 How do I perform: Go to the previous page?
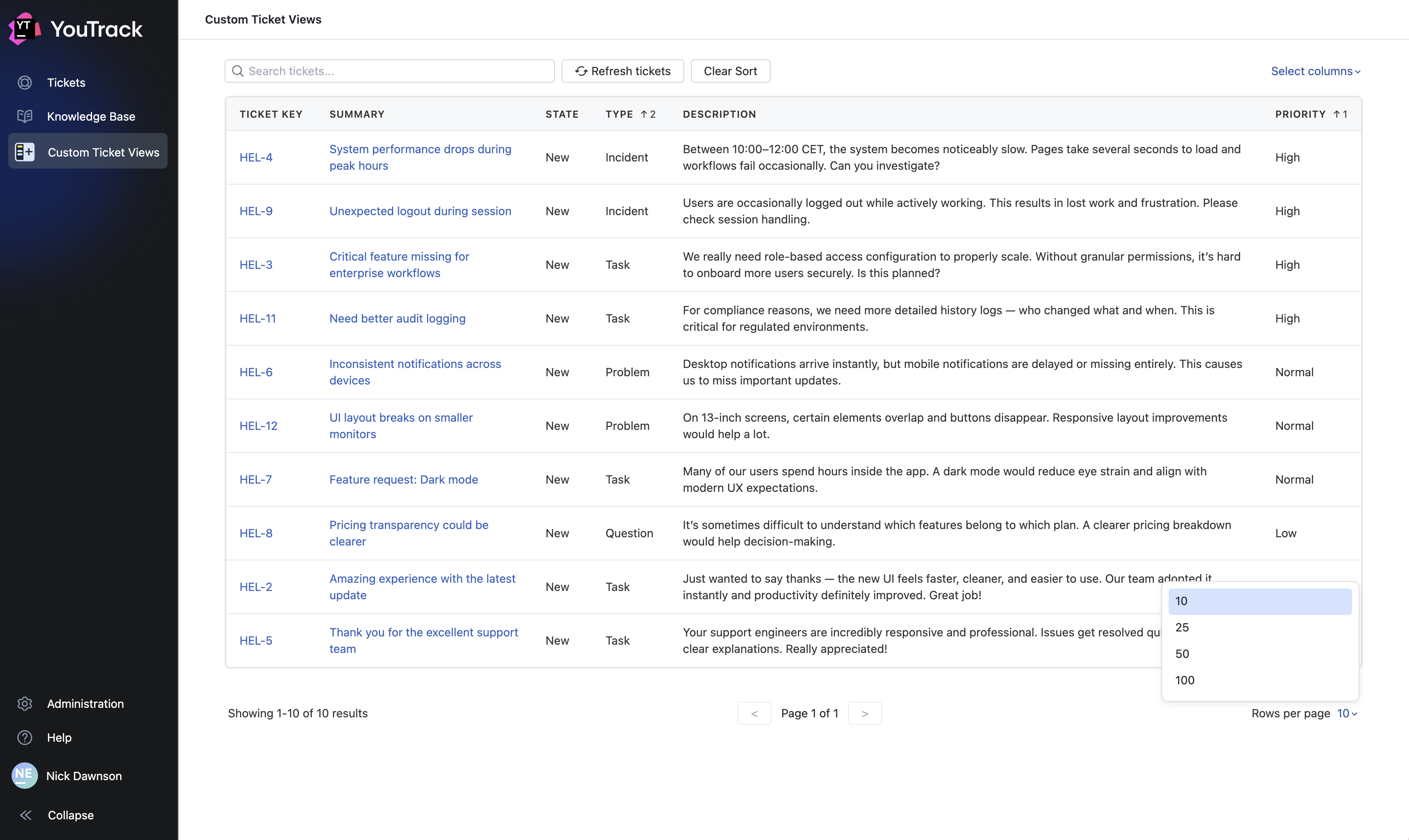[x=754, y=713]
